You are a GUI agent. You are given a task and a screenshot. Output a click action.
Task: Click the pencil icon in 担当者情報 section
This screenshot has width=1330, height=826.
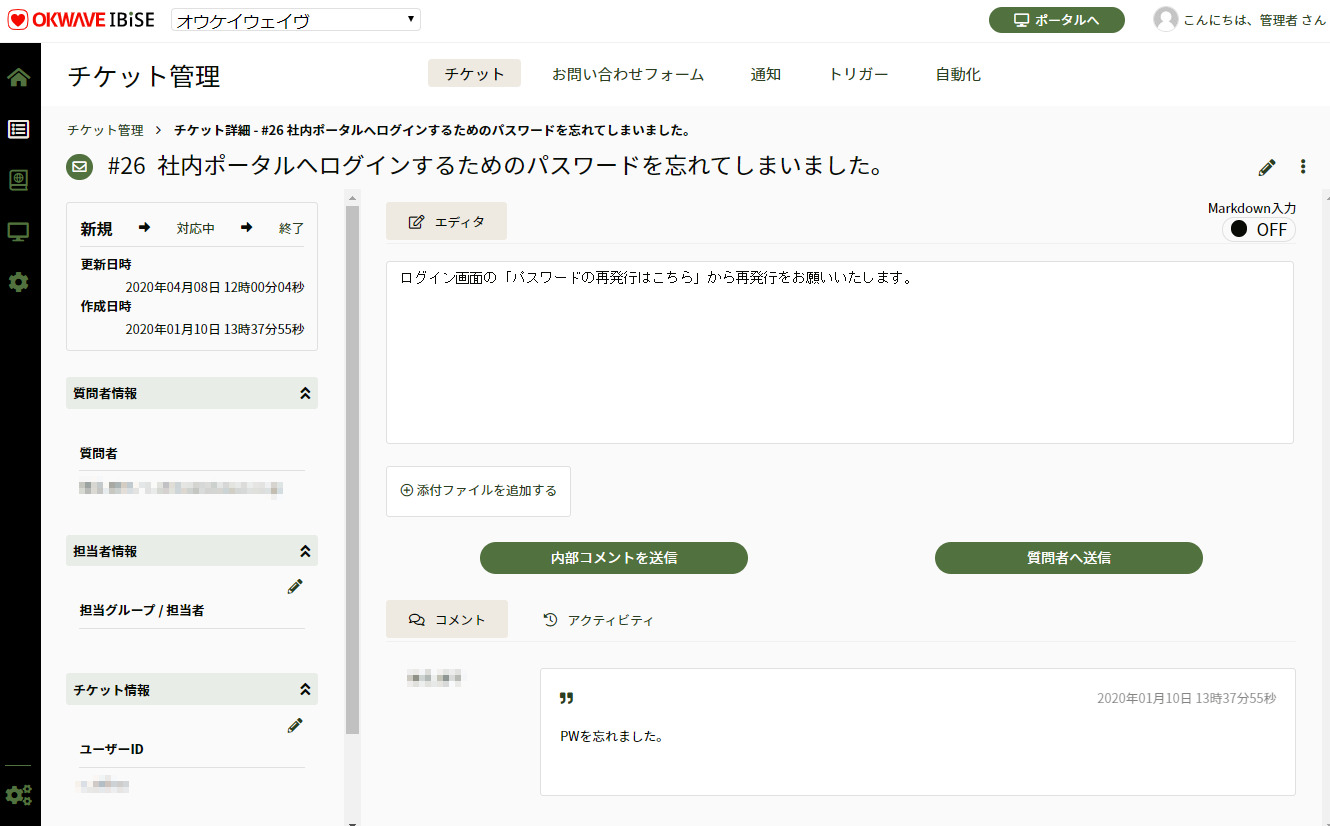[295, 586]
